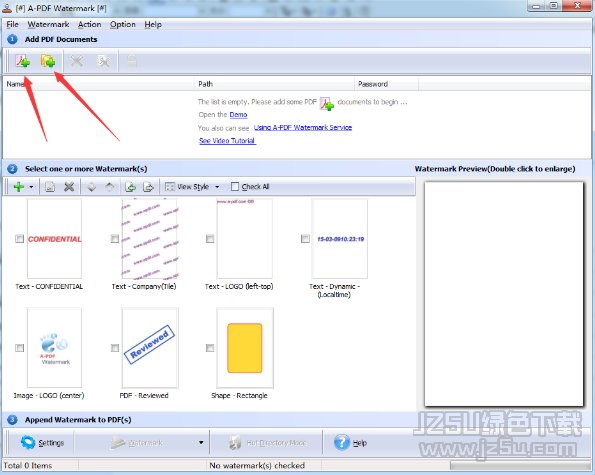Check the Text - Company(Tile) watermark checkbox
Image resolution: width=595 pixels, height=475 pixels.
point(115,239)
